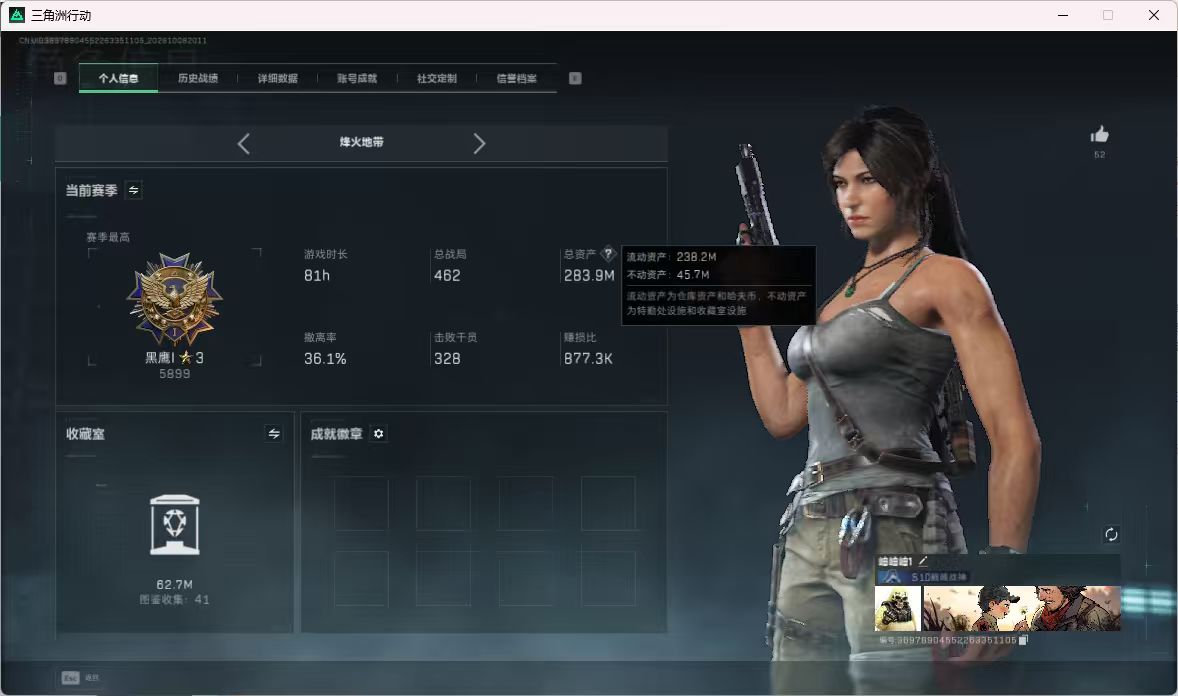
Task: Click the 黑鹰I rank badge emblem
Action: (x=175, y=299)
